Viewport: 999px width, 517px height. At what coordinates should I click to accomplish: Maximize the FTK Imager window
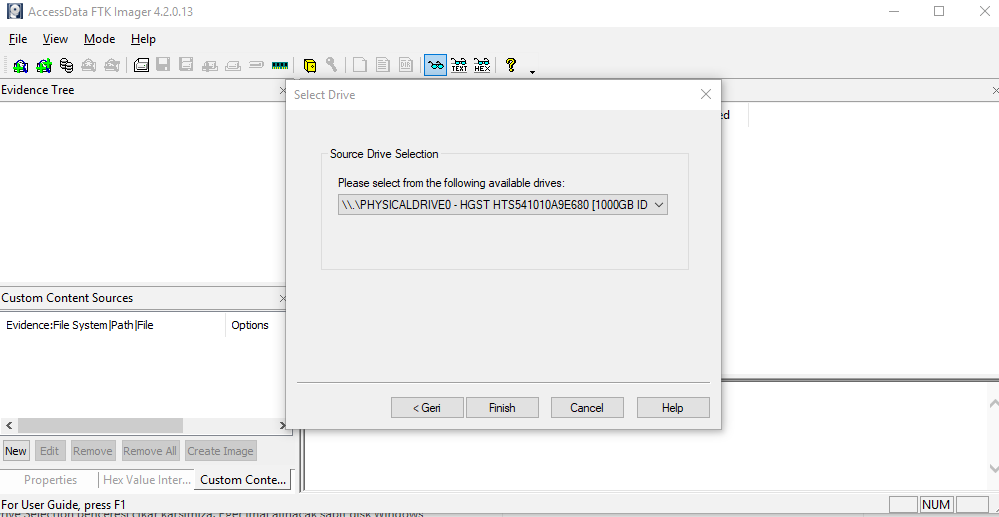click(938, 11)
